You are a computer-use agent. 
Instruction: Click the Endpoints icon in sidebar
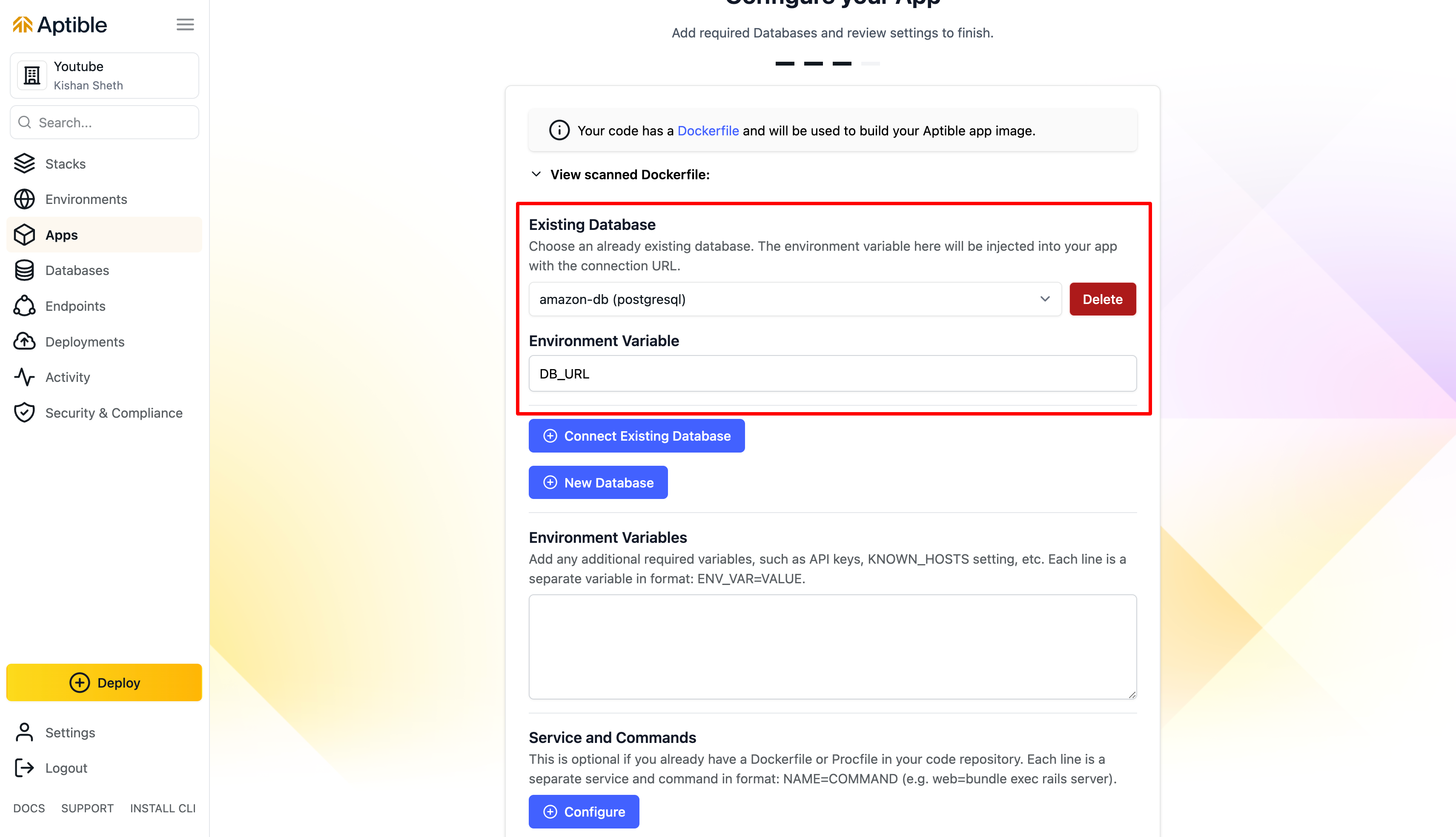pos(24,306)
